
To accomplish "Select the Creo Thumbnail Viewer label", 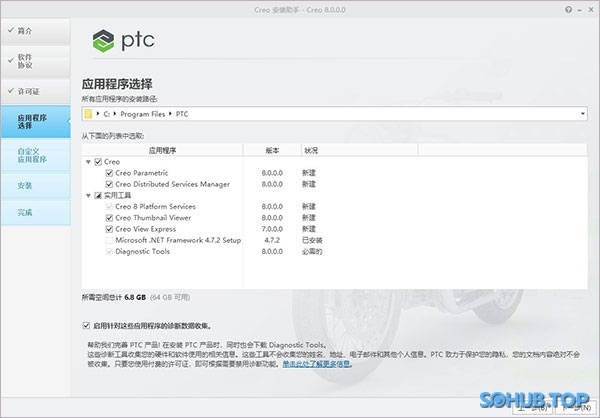I will [153, 218].
